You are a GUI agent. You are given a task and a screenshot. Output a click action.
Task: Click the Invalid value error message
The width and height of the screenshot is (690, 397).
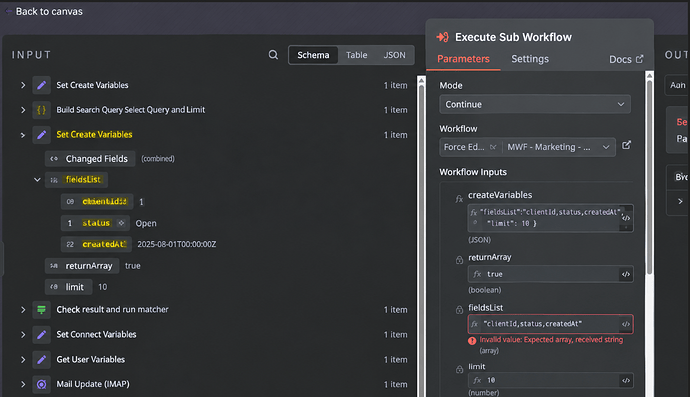tap(551, 340)
